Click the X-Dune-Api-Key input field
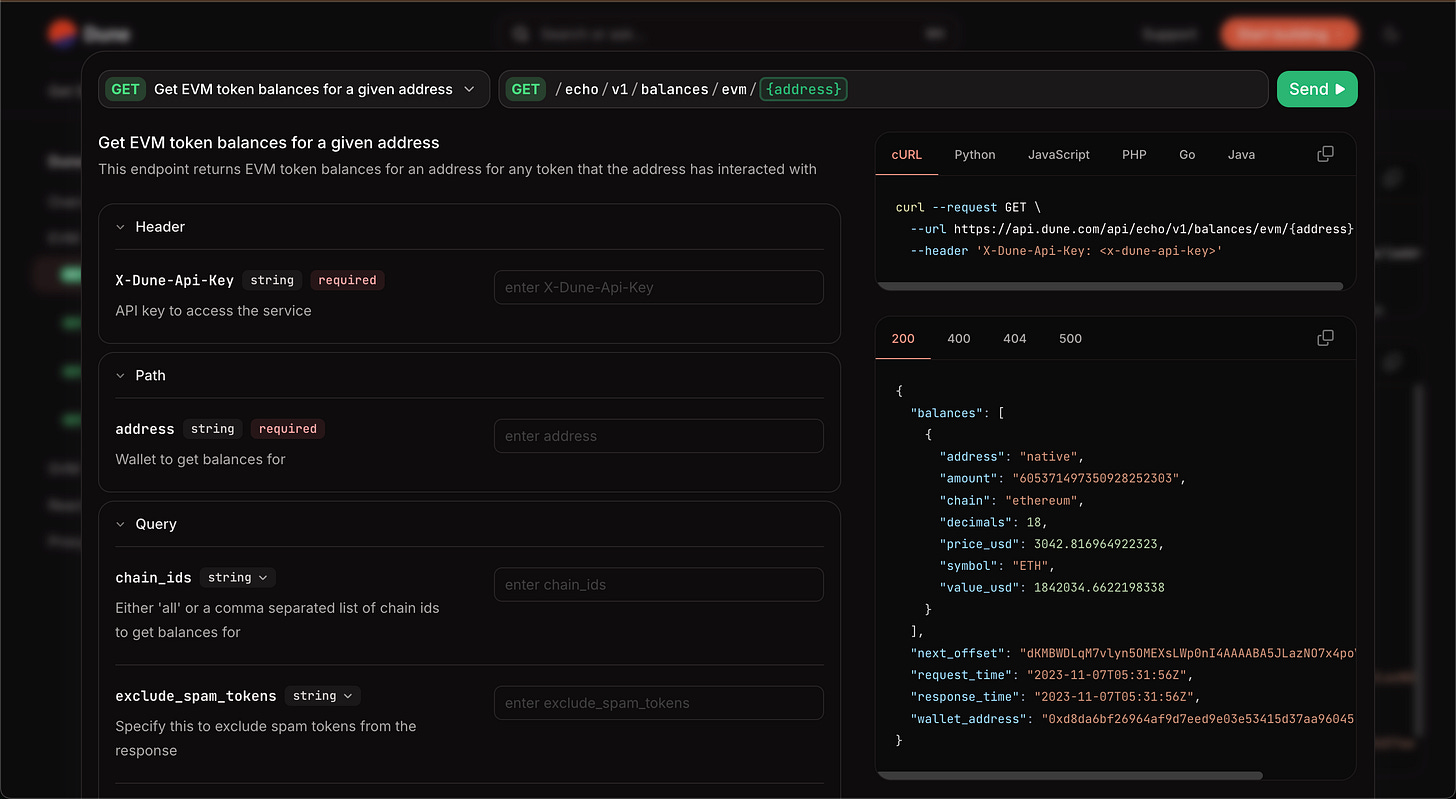 (x=658, y=287)
